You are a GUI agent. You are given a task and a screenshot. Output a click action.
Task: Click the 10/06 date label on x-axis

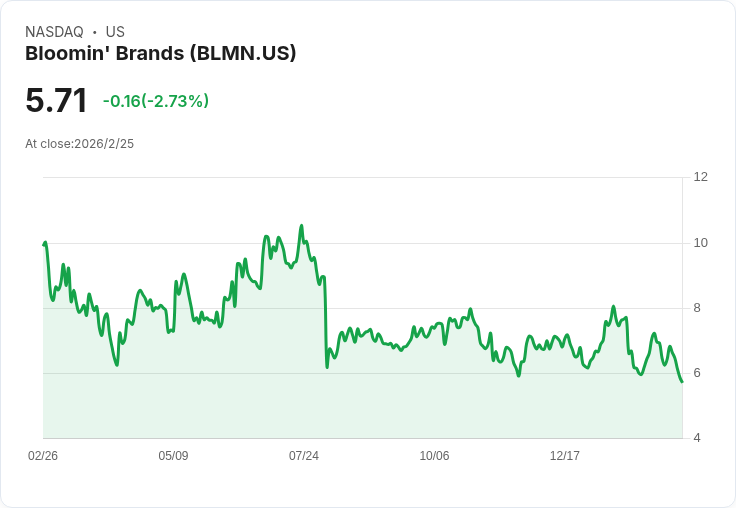(x=434, y=455)
